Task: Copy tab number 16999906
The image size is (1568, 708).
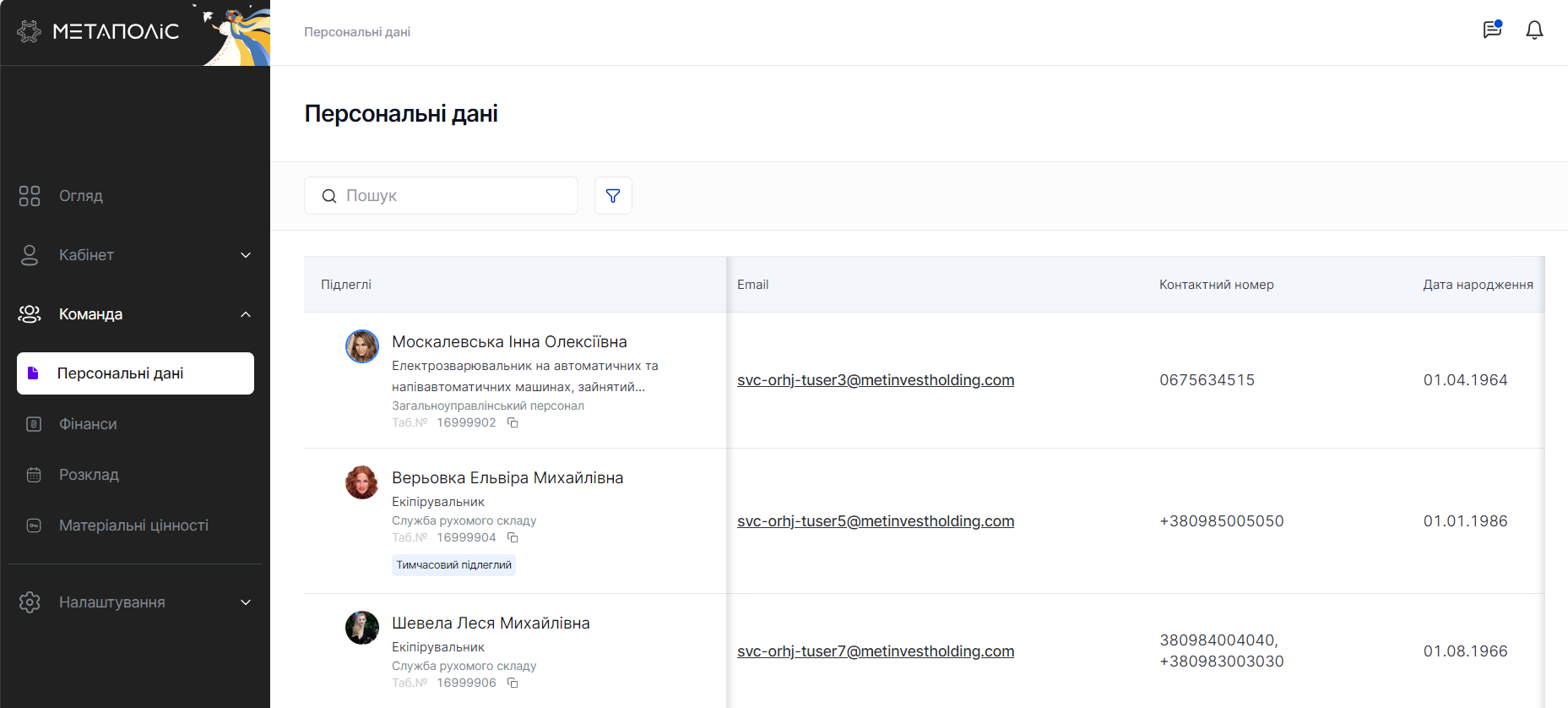Action: click(513, 683)
